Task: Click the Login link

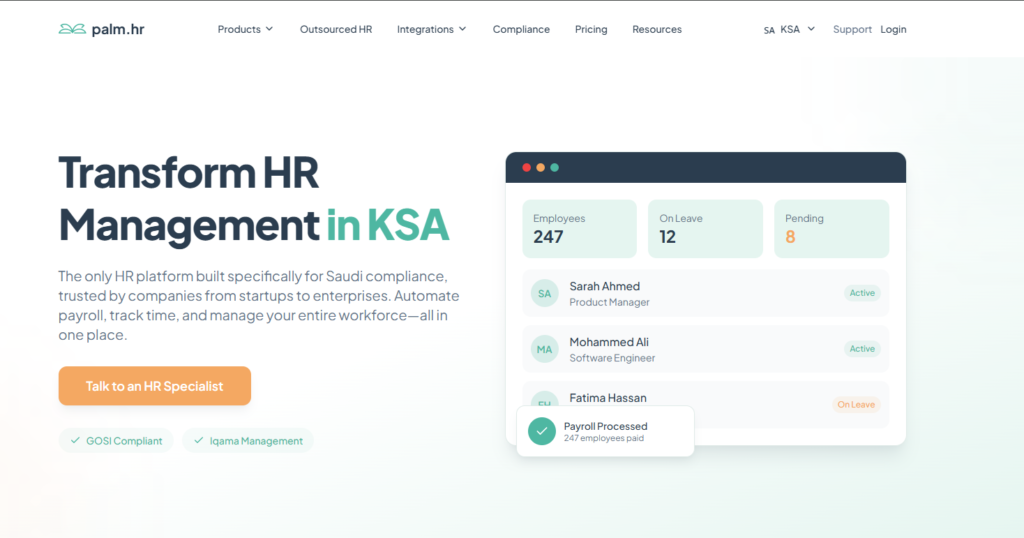Action: (x=893, y=29)
